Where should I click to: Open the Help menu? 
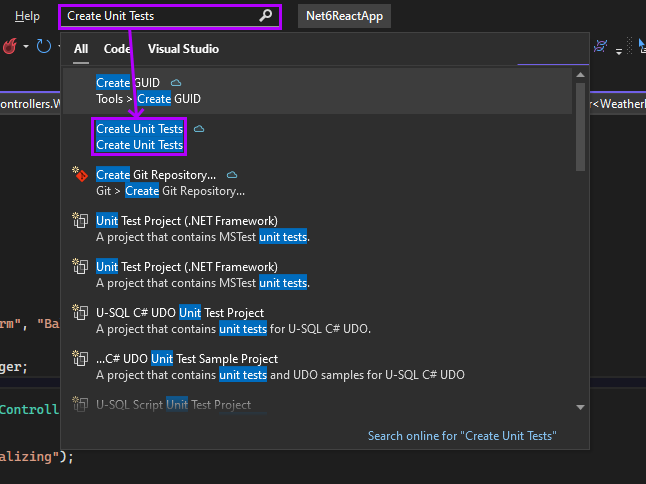pyautogui.click(x=27, y=16)
